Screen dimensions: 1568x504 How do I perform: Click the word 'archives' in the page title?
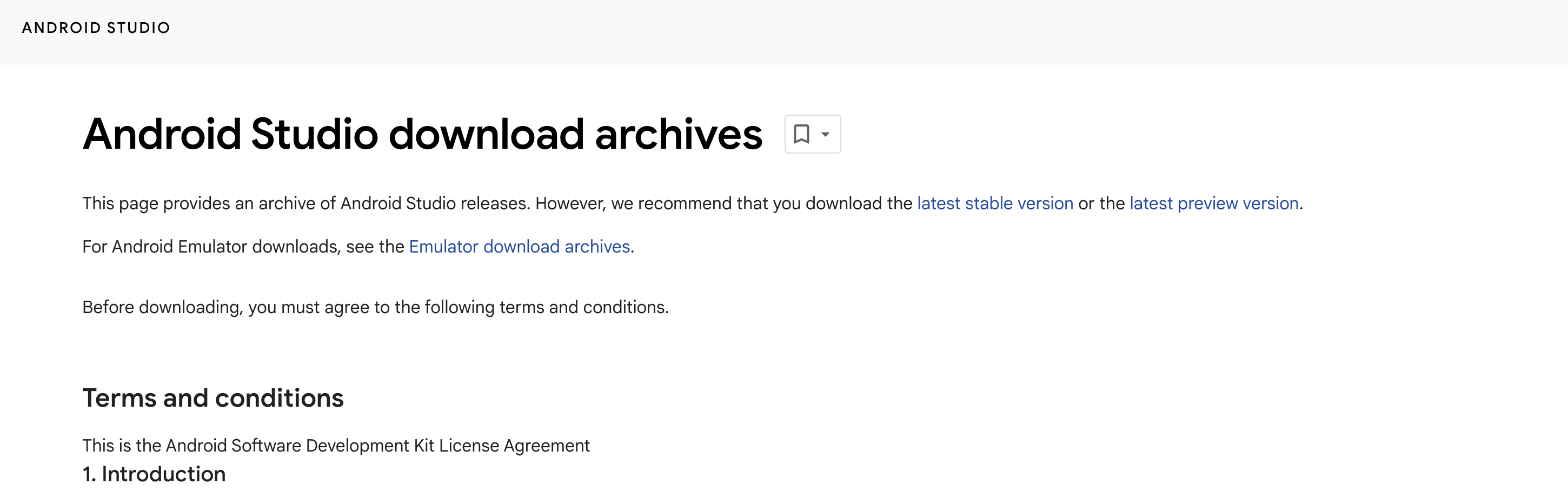(x=678, y=135)
